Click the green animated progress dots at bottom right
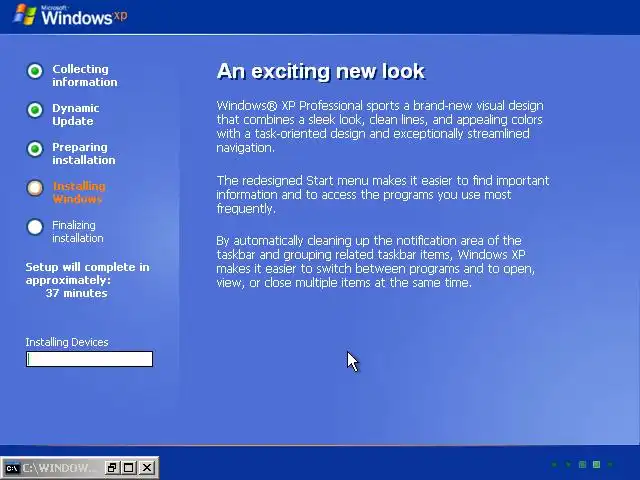The height and width of the screenshot is (480, 640). pyautogui.click(x=582, y=464)
